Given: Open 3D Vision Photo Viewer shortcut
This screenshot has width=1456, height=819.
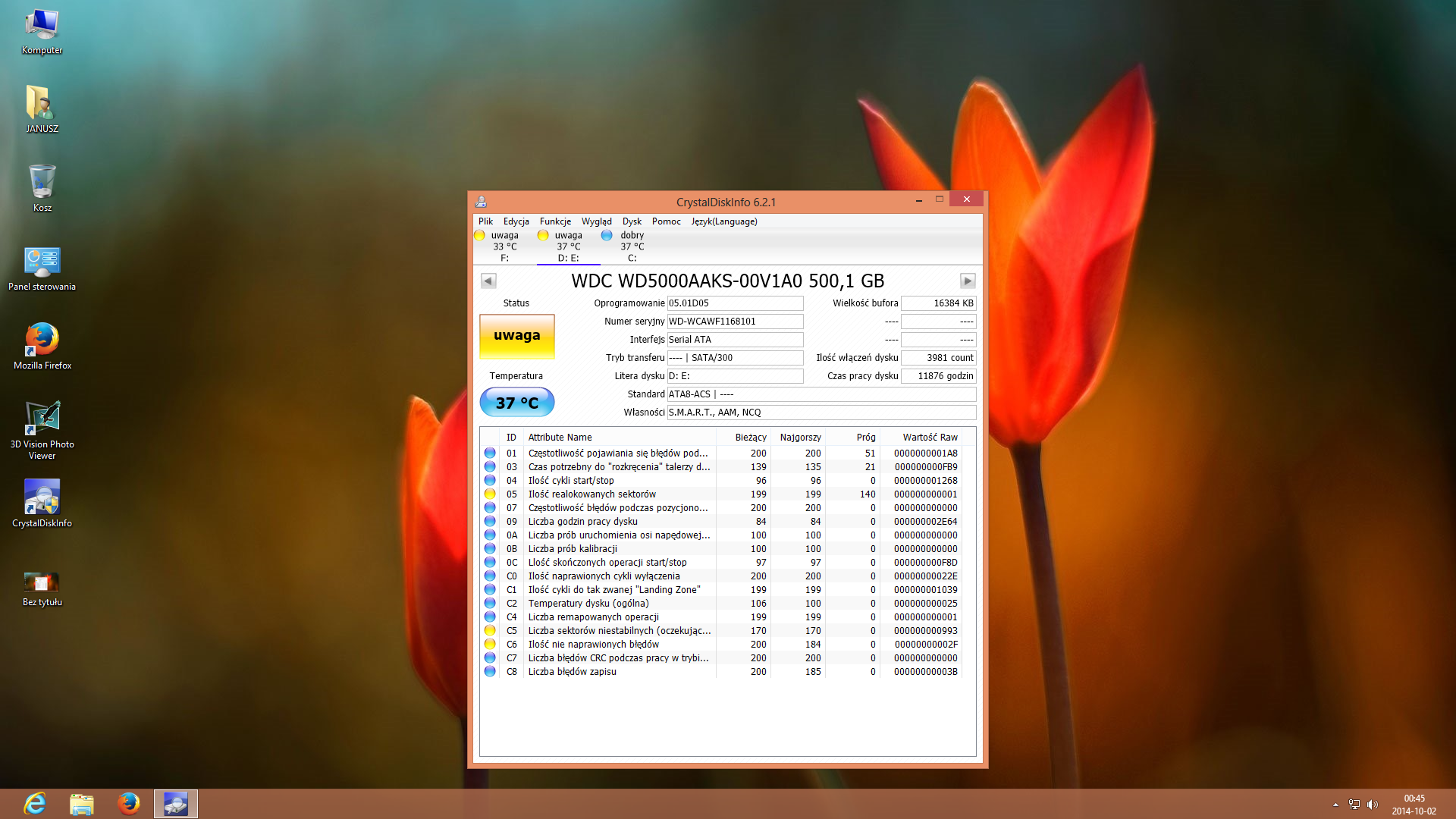Looking at the screenshot, I should point(42,430).
